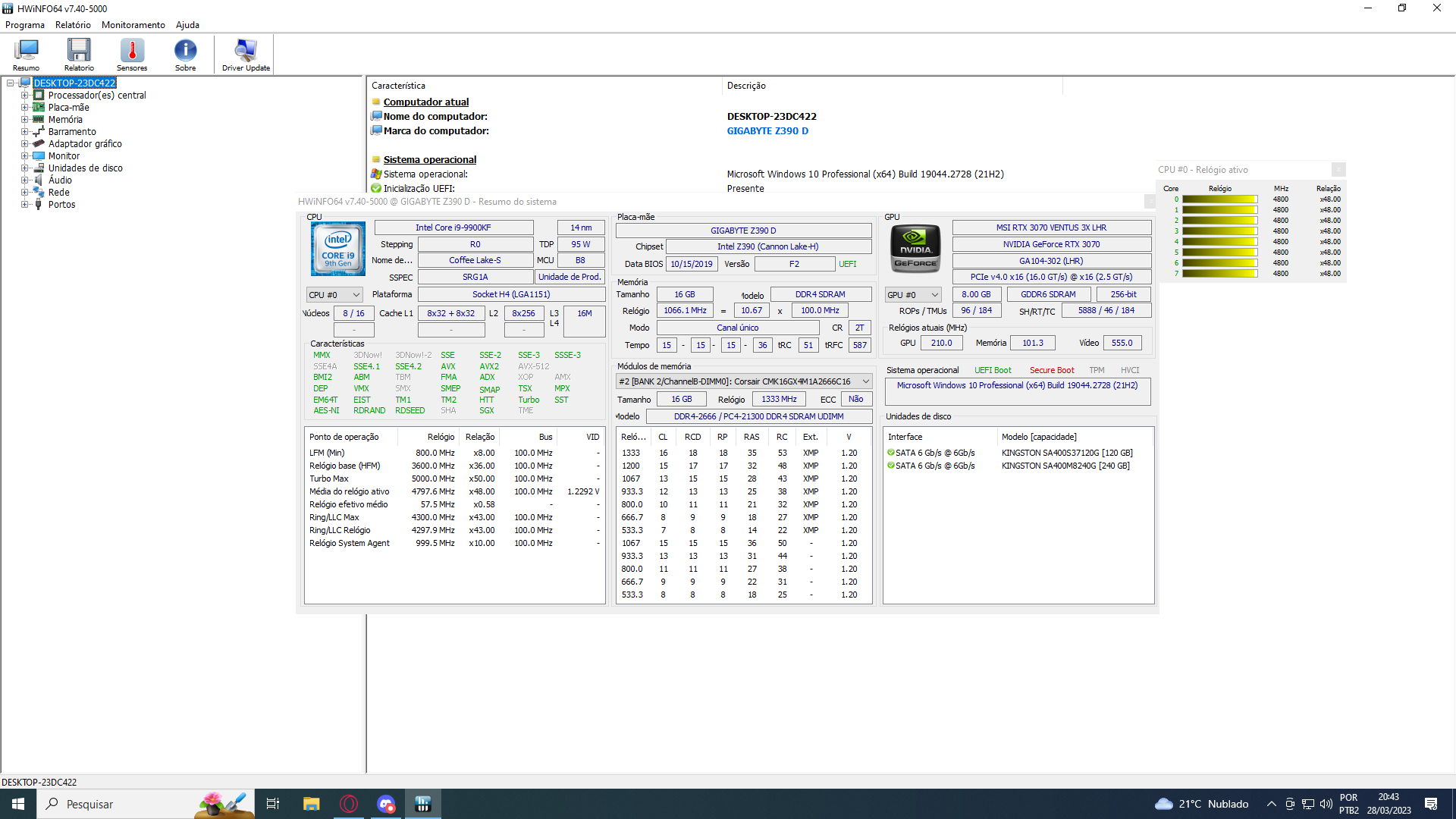
Task: Click the MSI RTX 3070 VENTUS 3X LHR field
Action: point(1051,227)
